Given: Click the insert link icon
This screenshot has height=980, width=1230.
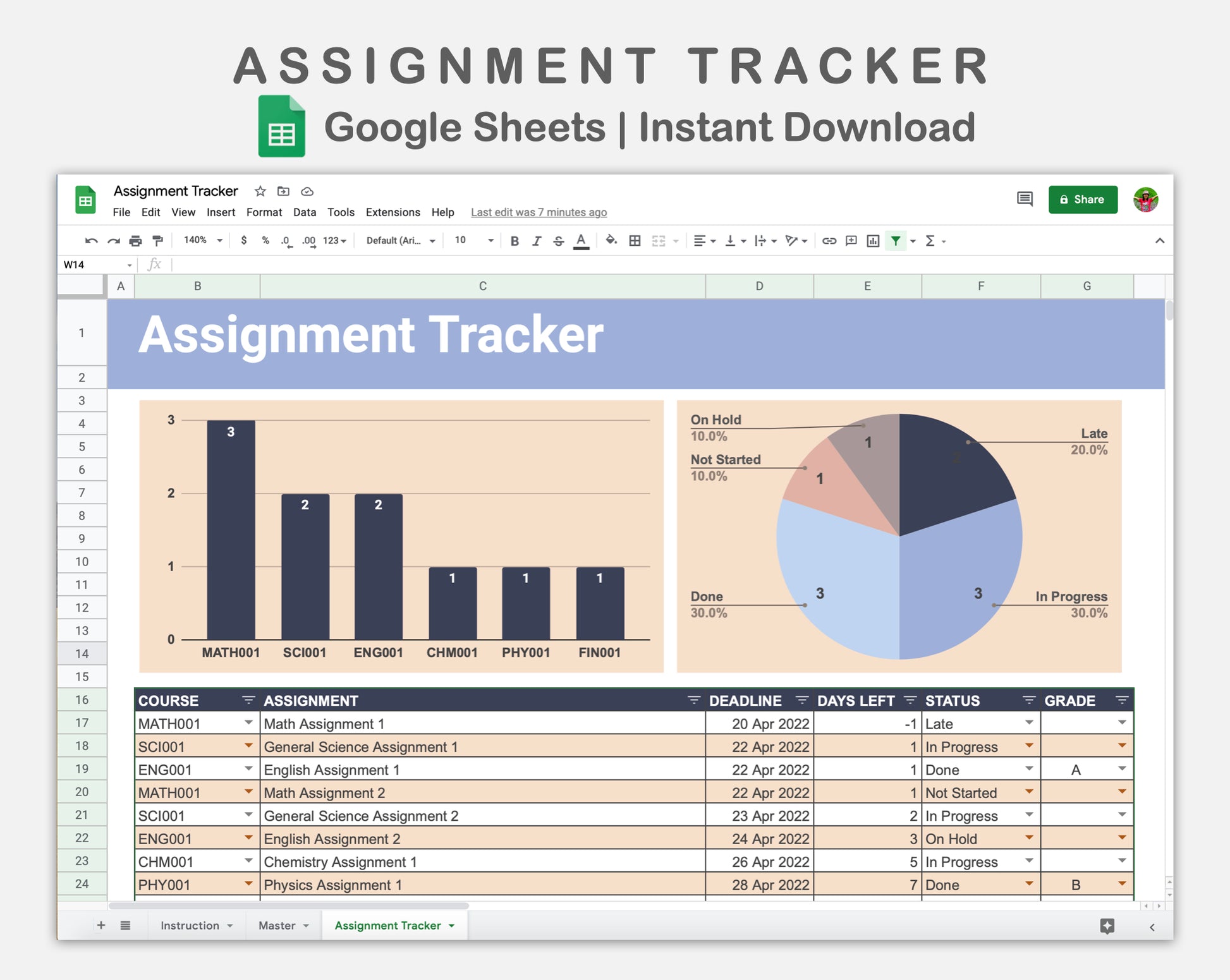Looking at the screenshot, I should (829, 241).
